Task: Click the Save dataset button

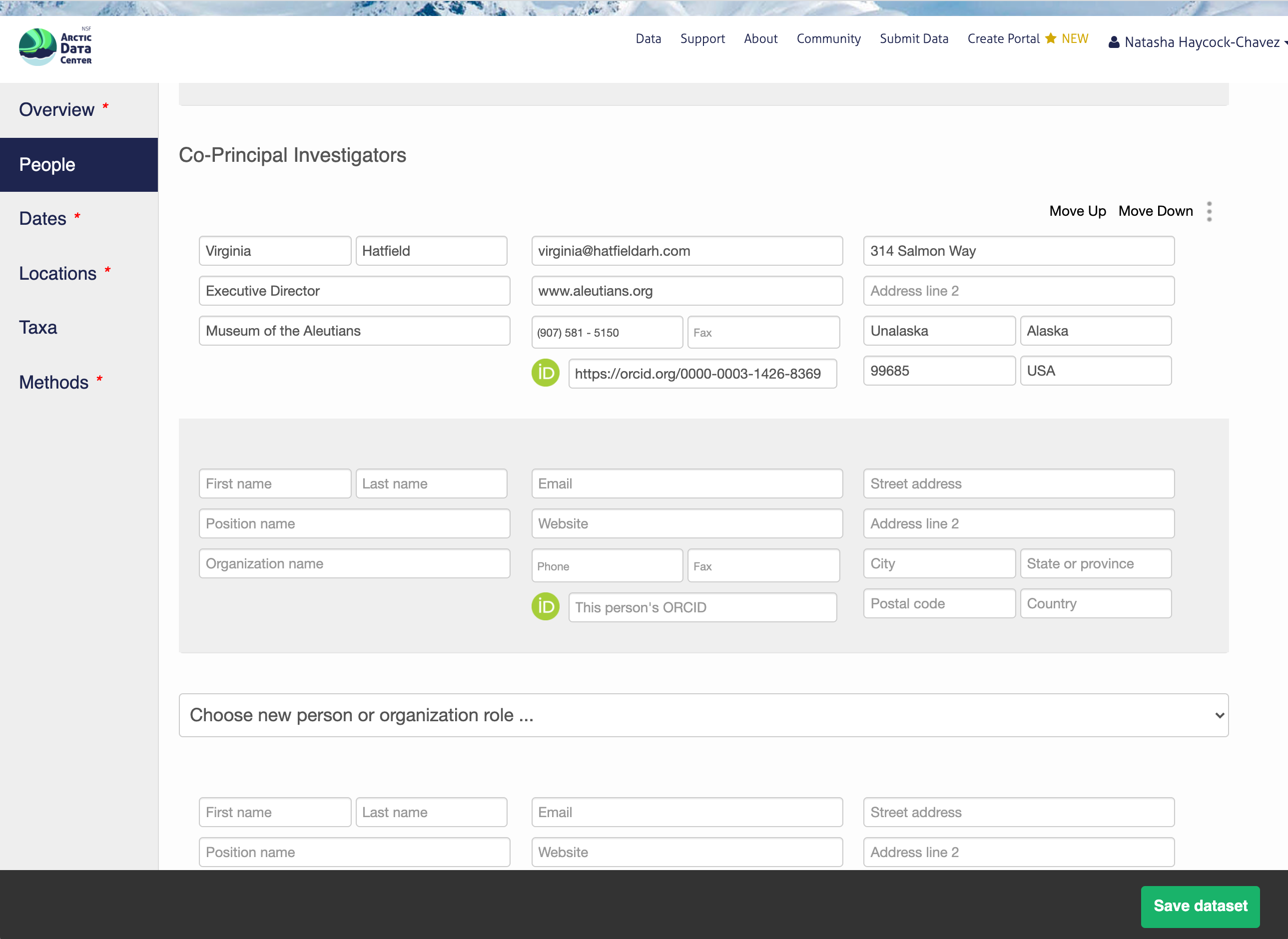Action: 1200,906
